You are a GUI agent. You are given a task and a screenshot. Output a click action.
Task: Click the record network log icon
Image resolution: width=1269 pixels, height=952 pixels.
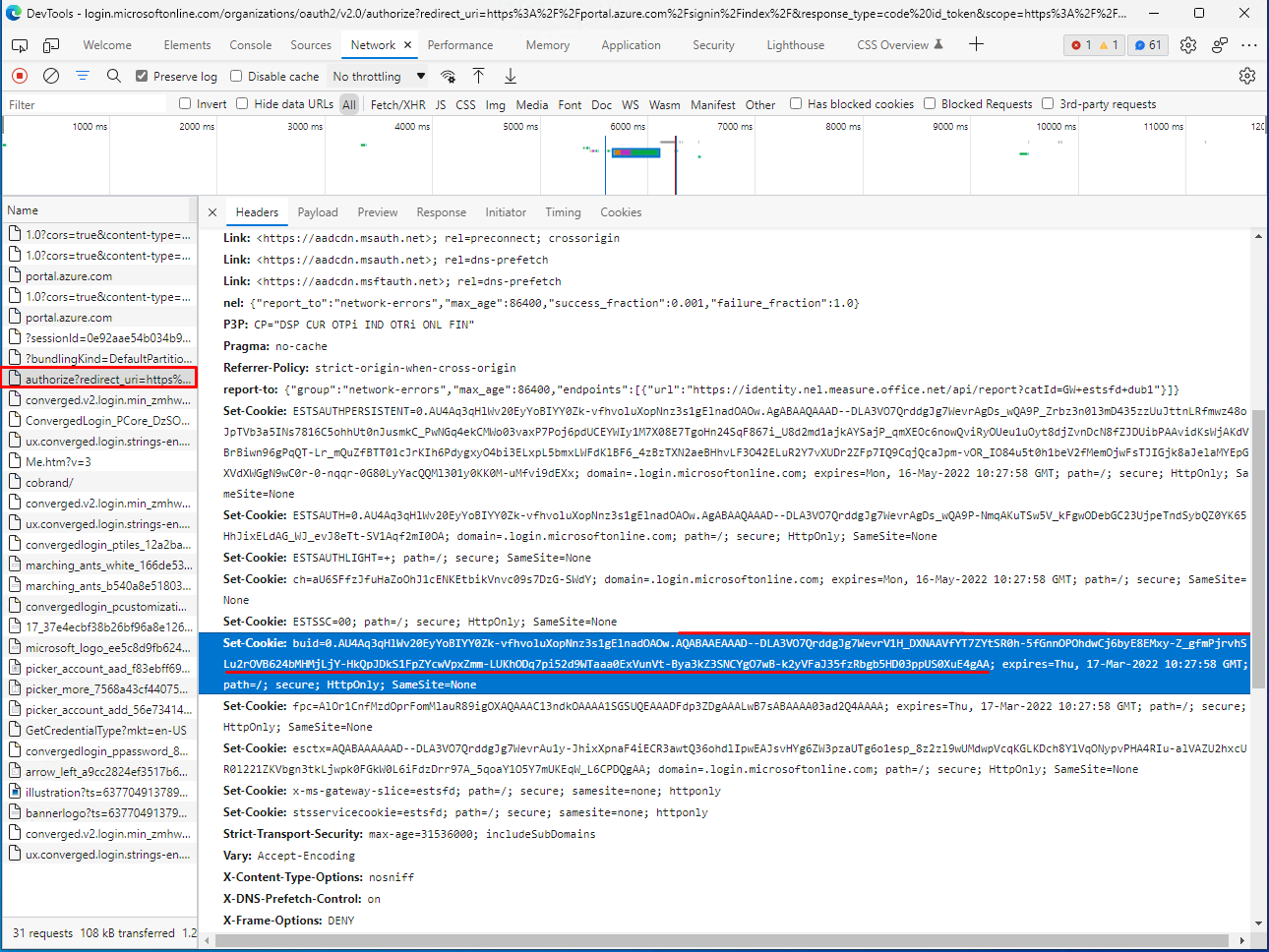pos(20,76)
